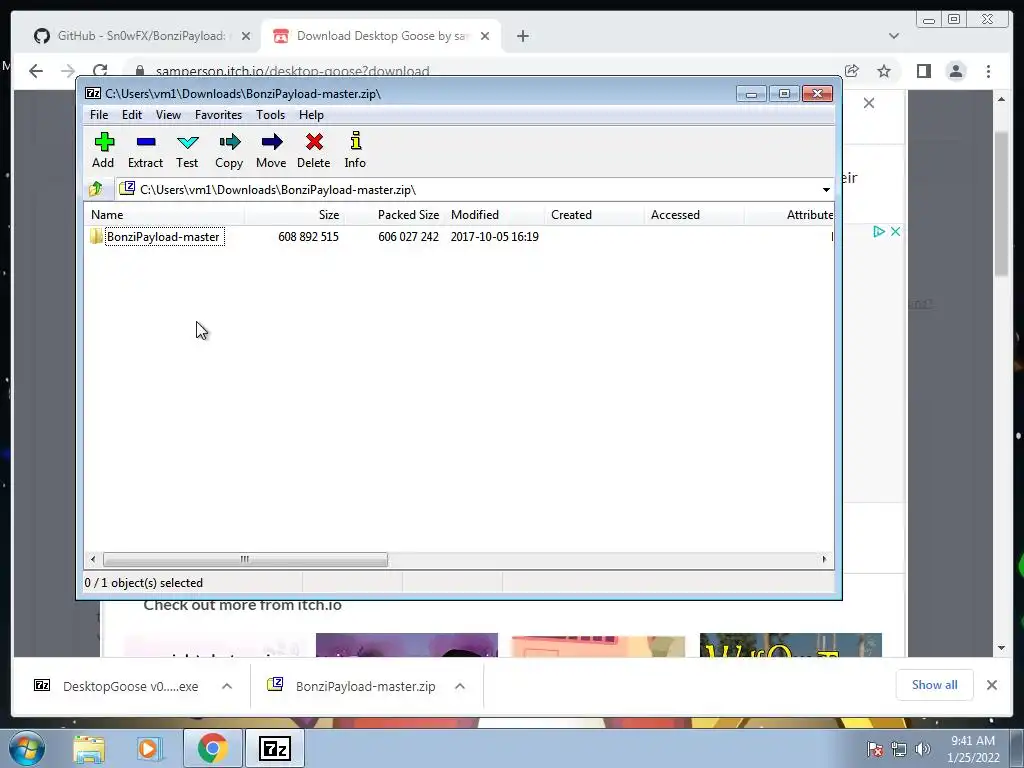Show all downloads
The image size is (1024, 768).
[x=935, y=685]
